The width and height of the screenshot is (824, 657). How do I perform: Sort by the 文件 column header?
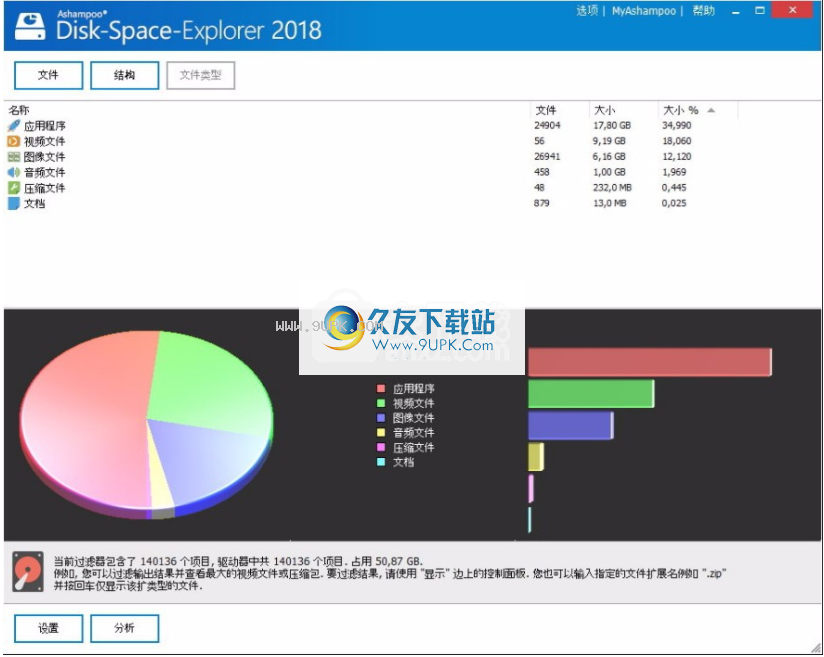[545, 110]
